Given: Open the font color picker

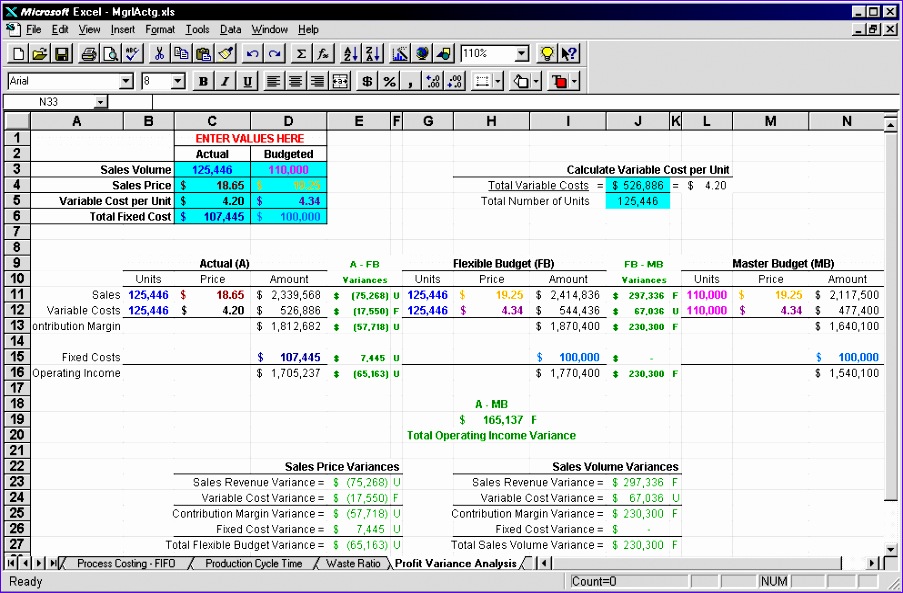Looking at the screenshot, I should [x=575, y=81].
